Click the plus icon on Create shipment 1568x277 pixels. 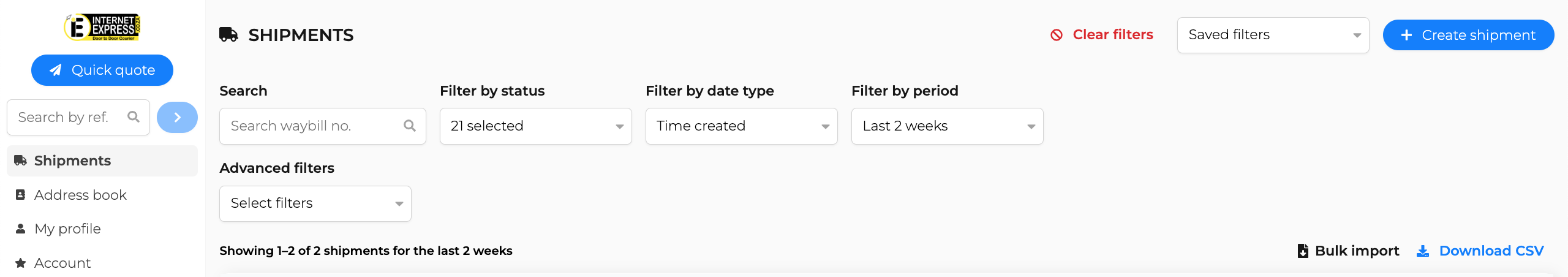[x=1406, y=35]
